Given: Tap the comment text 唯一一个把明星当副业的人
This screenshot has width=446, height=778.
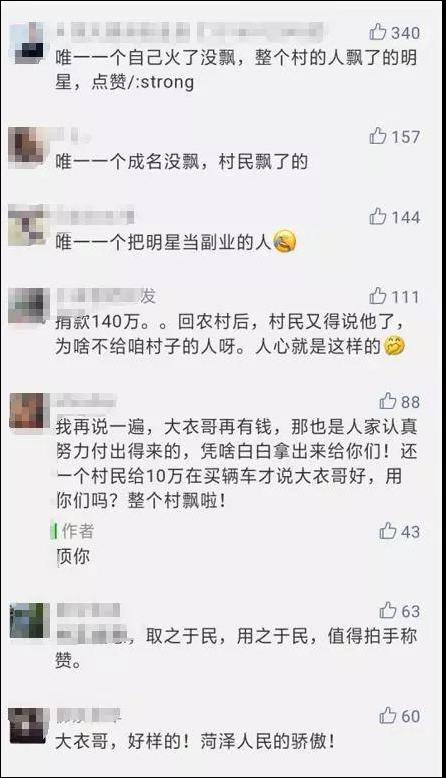Looking at the screenshot, I should (163, 242).
